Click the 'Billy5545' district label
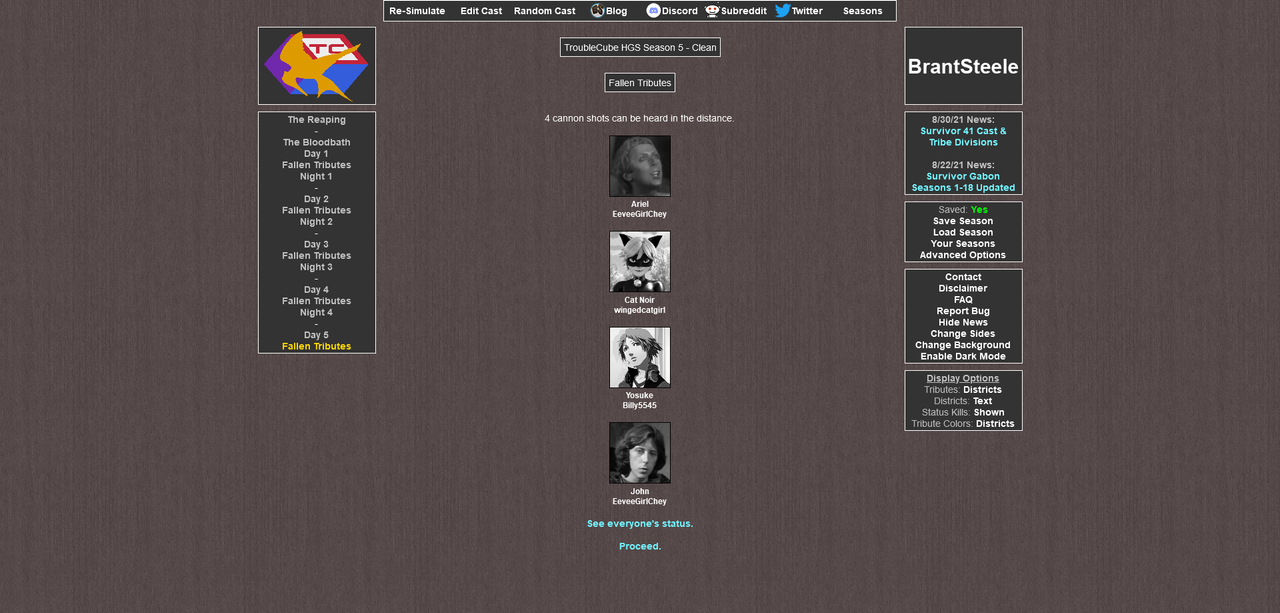Screen dimensions: 1280x613 (640, 405)
